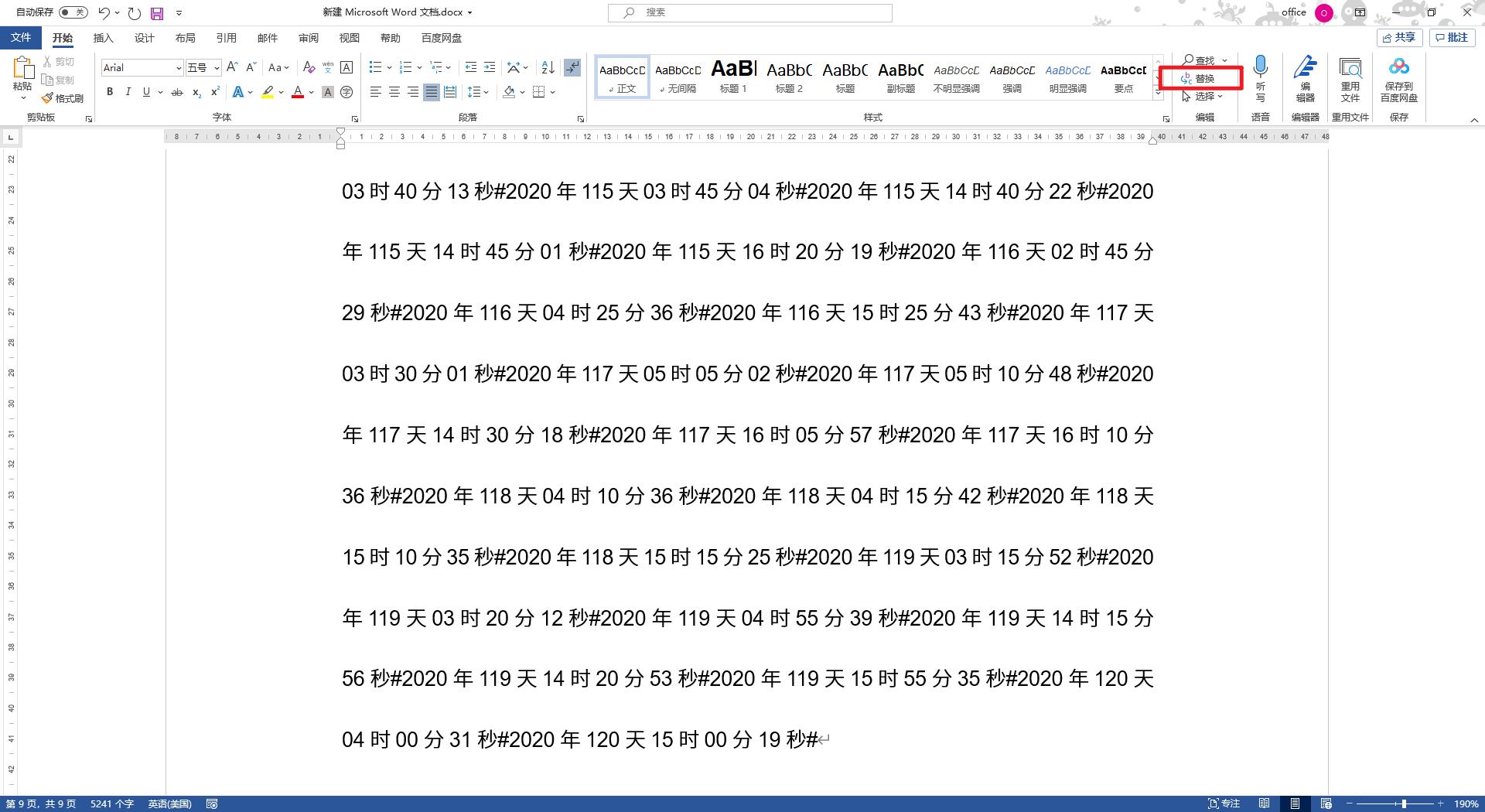Open Reuse Files (重用文件)
Screen dimensions: 1485x812
[x=1350, y=78]
